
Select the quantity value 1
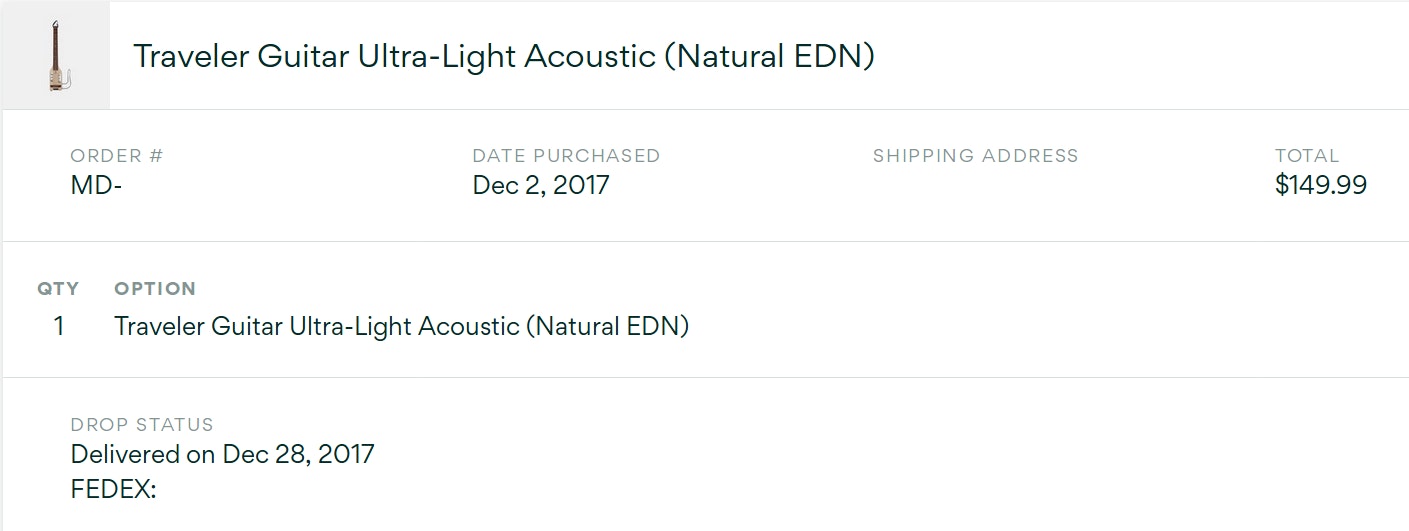pos(59,326)
